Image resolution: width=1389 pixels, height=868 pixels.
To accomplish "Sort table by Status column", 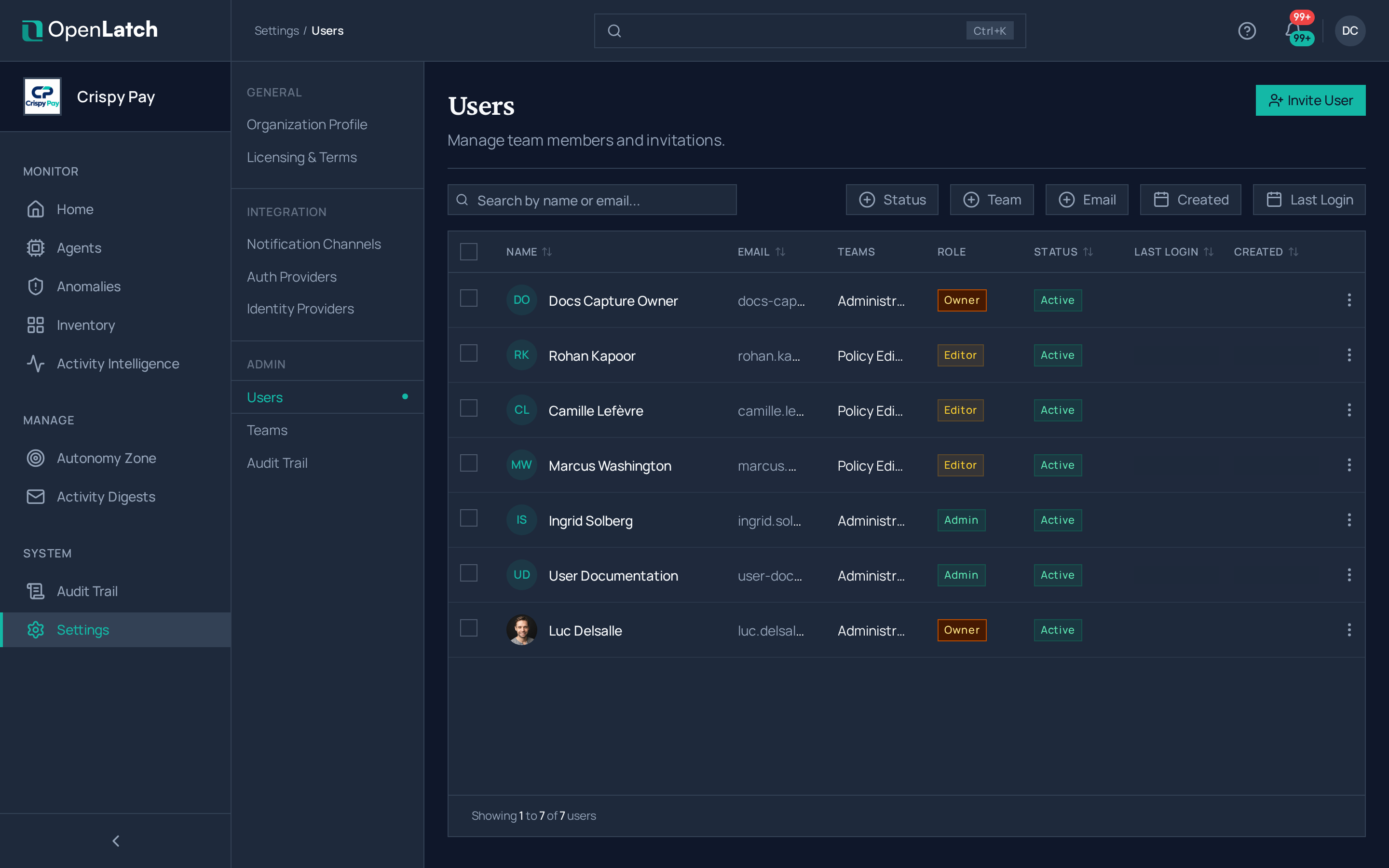I will (x=1063, y=252).
